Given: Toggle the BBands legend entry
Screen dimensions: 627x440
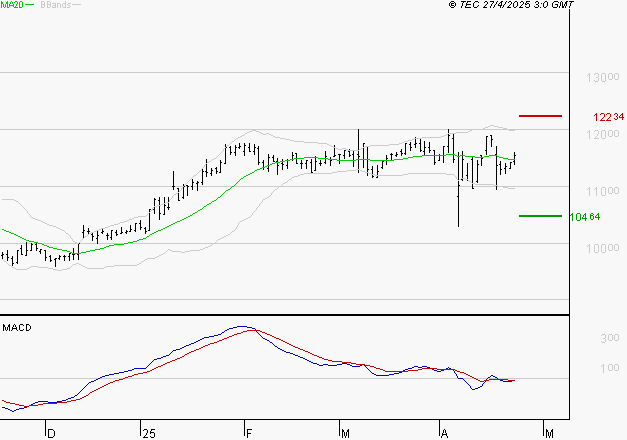Looking at the screenshot, I should (x=55, y=6).
